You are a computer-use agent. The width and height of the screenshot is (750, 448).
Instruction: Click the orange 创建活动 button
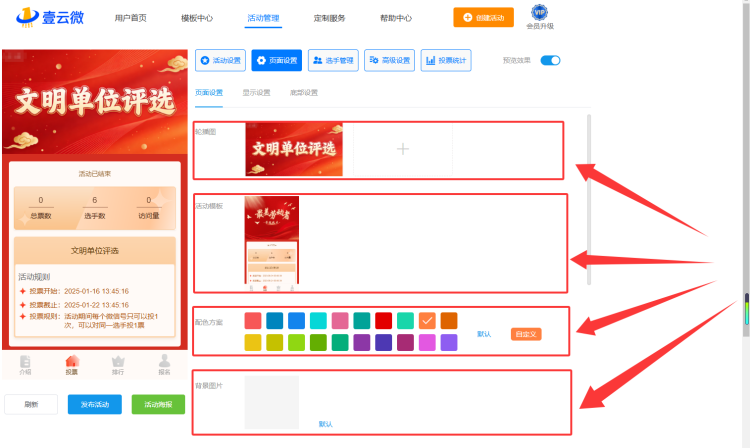pyautogui.click(x=484, y=17)
